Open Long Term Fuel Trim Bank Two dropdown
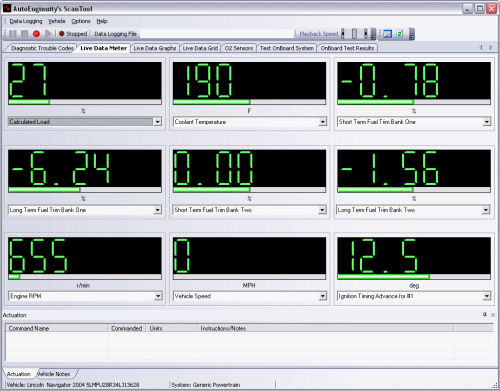The height and width of the screenshot is (391, 500). pyautogui.click(x=486, y=210)
